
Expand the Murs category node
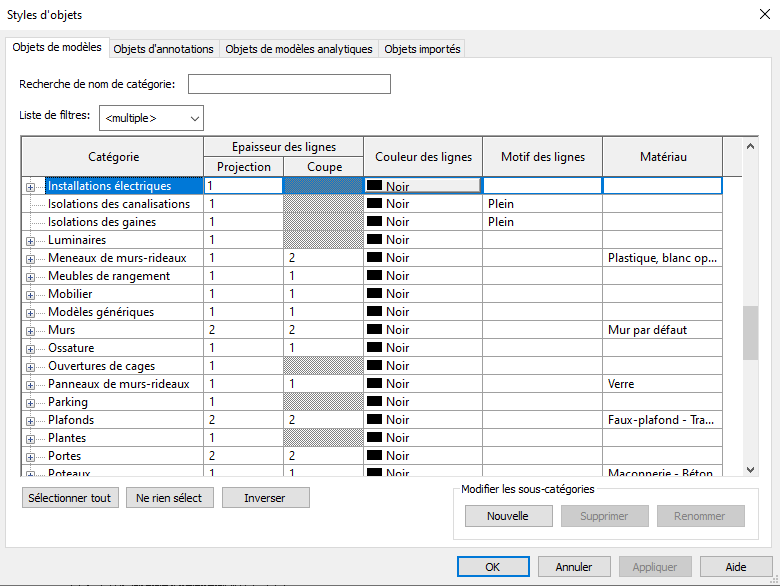(x=30, y=330)
